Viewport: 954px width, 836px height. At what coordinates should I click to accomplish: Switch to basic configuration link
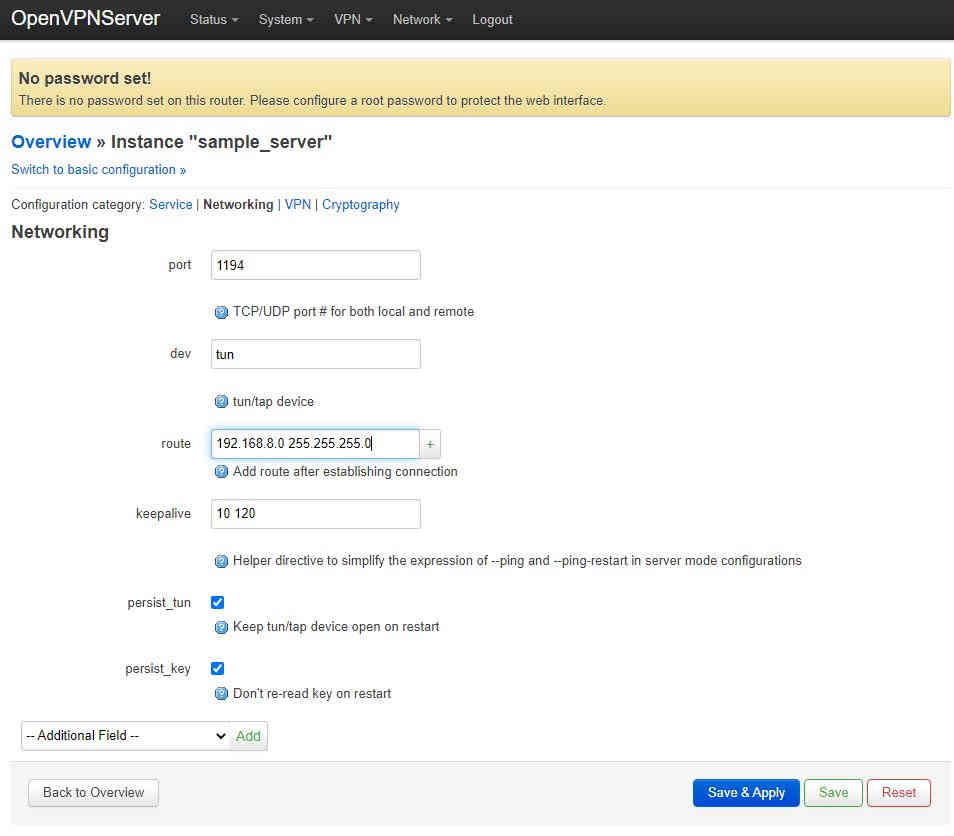[99, 170]
